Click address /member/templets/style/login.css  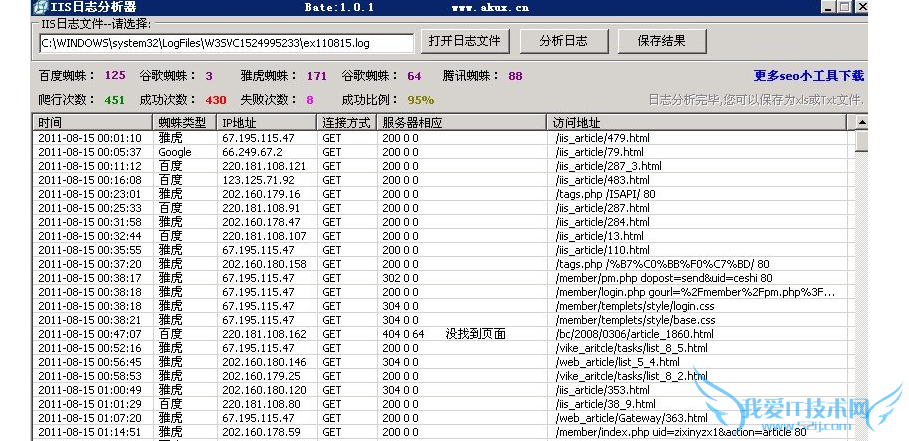point(635,306)
